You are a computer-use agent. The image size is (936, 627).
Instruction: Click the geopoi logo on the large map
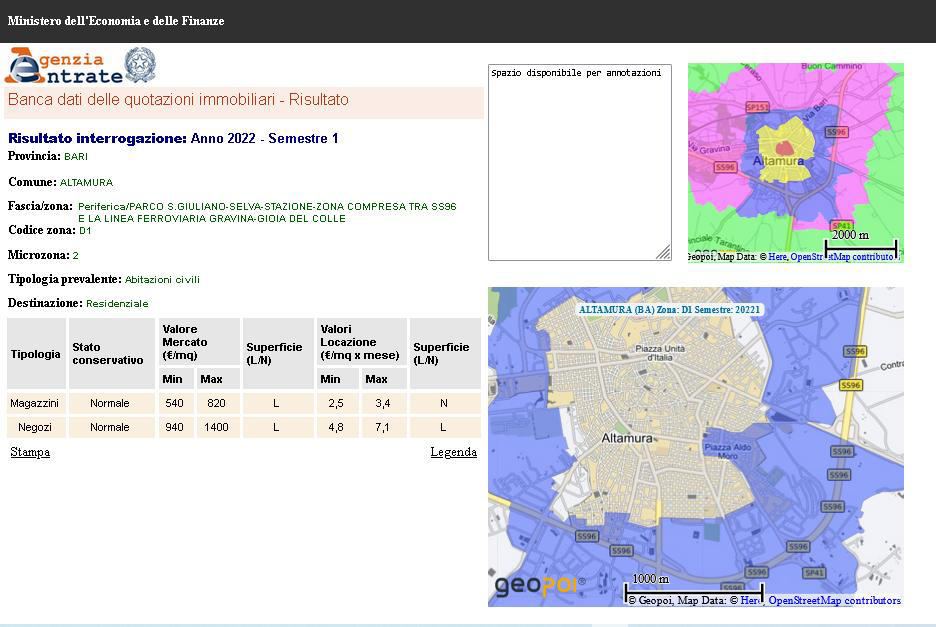pyautogui.click(x=539, y=584)
